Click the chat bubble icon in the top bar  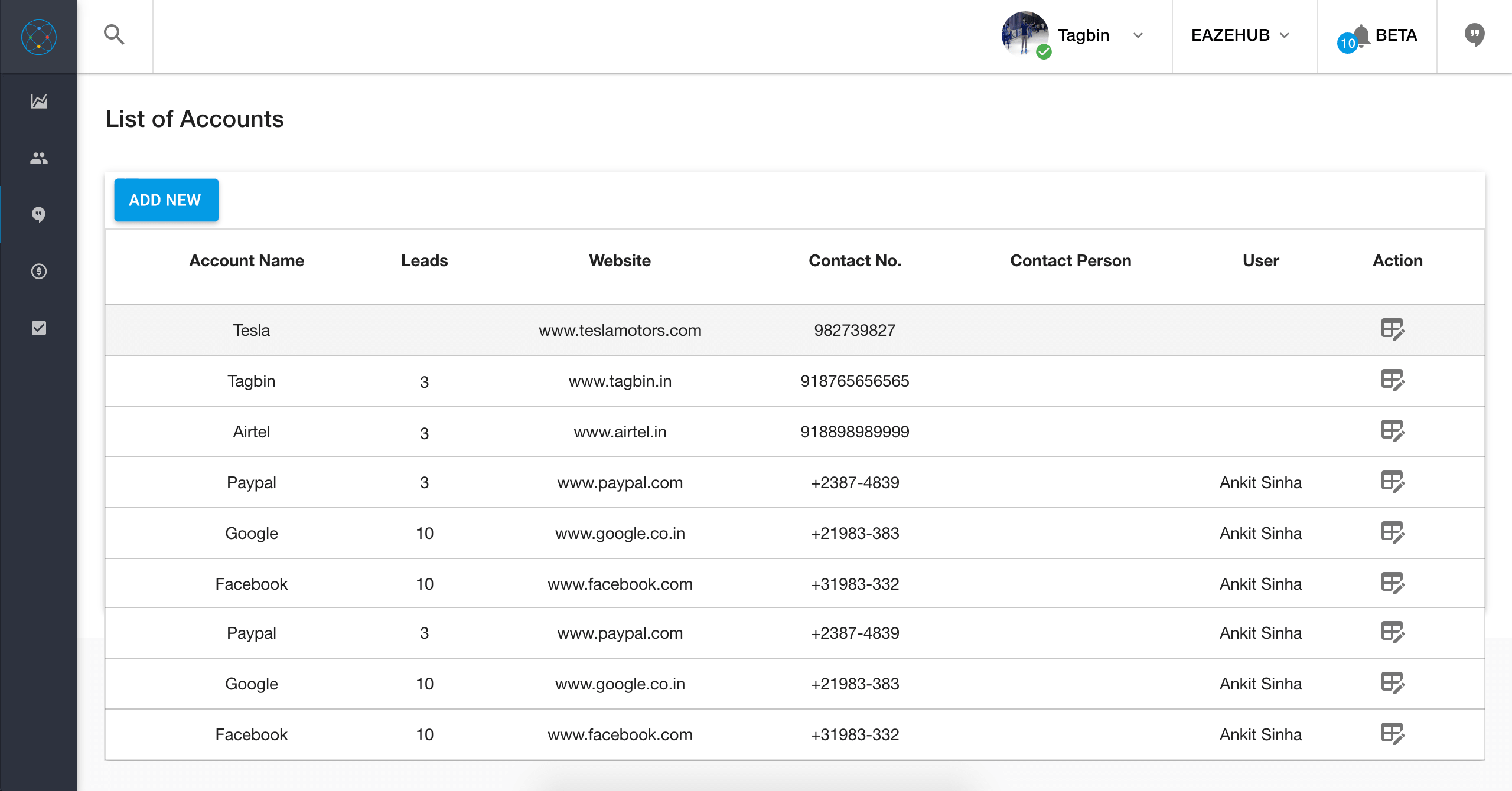[1475, 35]
